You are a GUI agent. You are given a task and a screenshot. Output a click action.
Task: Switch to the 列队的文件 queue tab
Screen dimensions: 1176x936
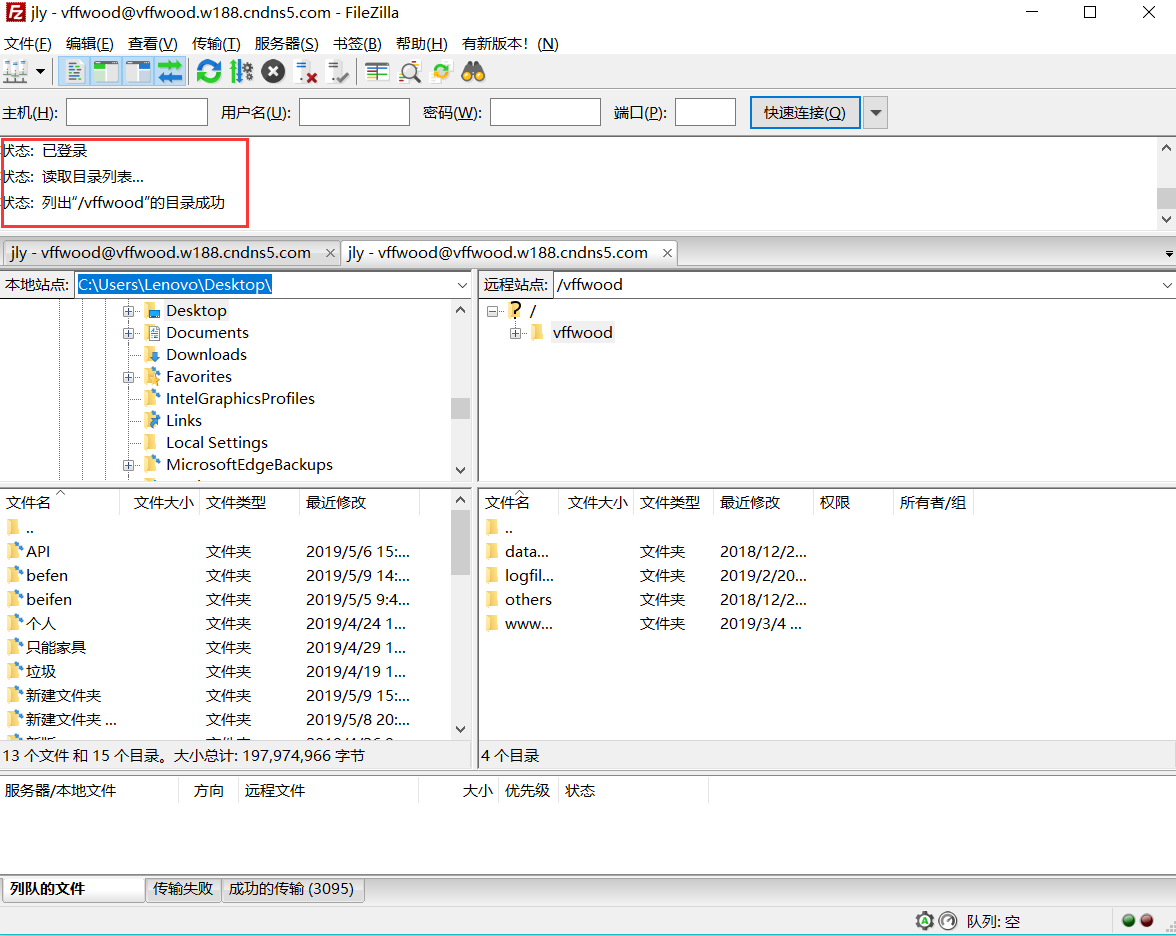coord(72,889)
